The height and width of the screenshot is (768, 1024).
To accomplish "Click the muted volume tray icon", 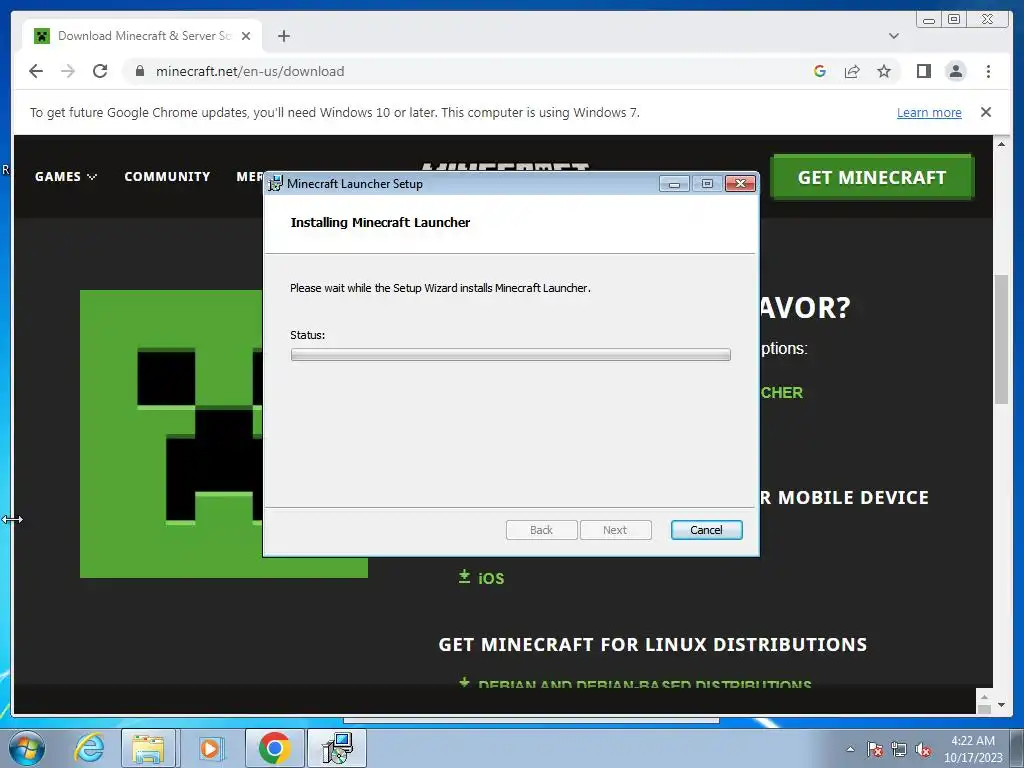I will pos(923,749).
